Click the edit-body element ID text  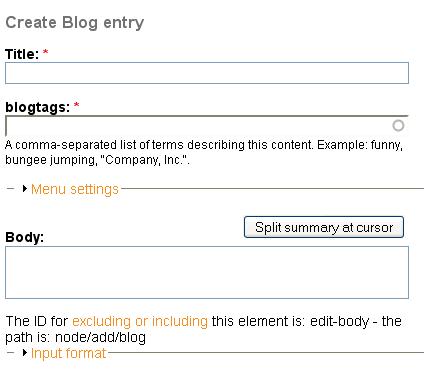click(339, 321)
